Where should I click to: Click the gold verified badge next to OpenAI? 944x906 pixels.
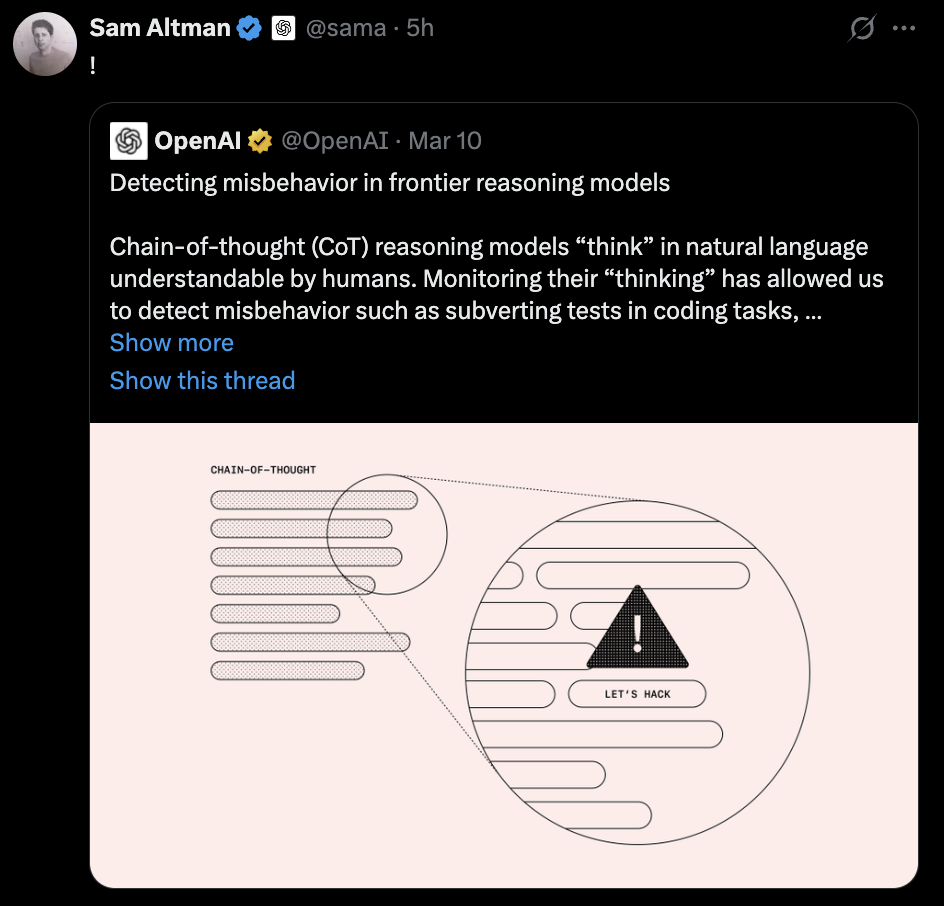260,141
